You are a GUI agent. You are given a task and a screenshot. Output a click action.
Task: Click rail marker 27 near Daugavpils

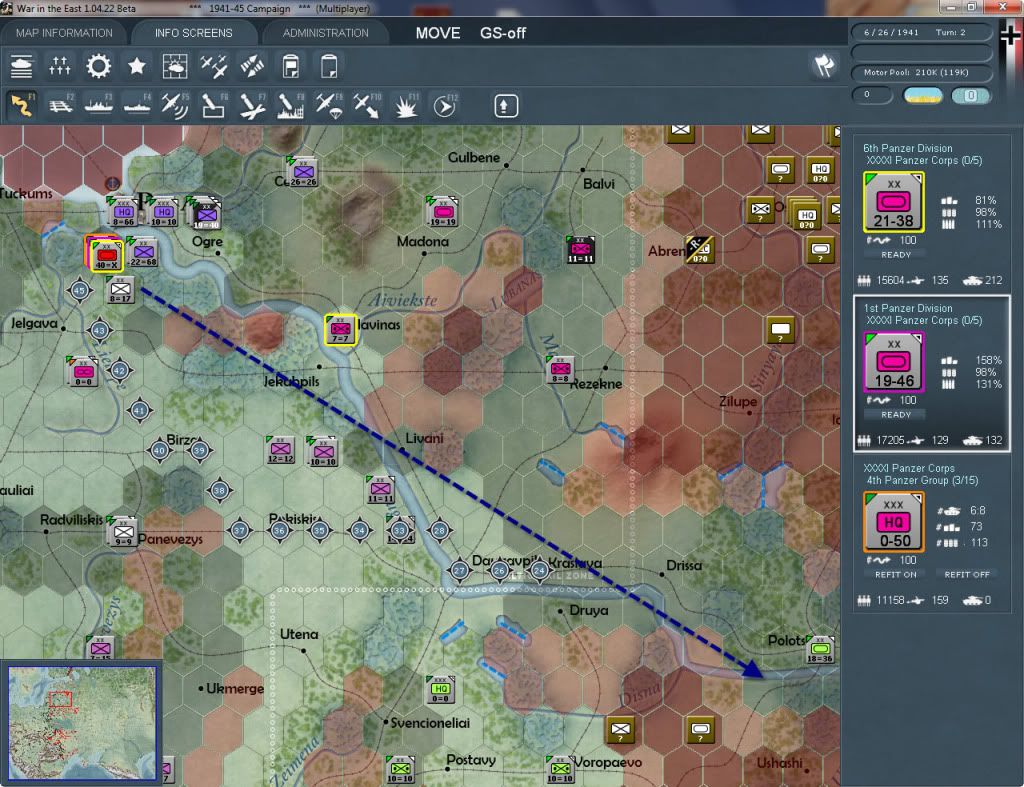pos(459,570)
